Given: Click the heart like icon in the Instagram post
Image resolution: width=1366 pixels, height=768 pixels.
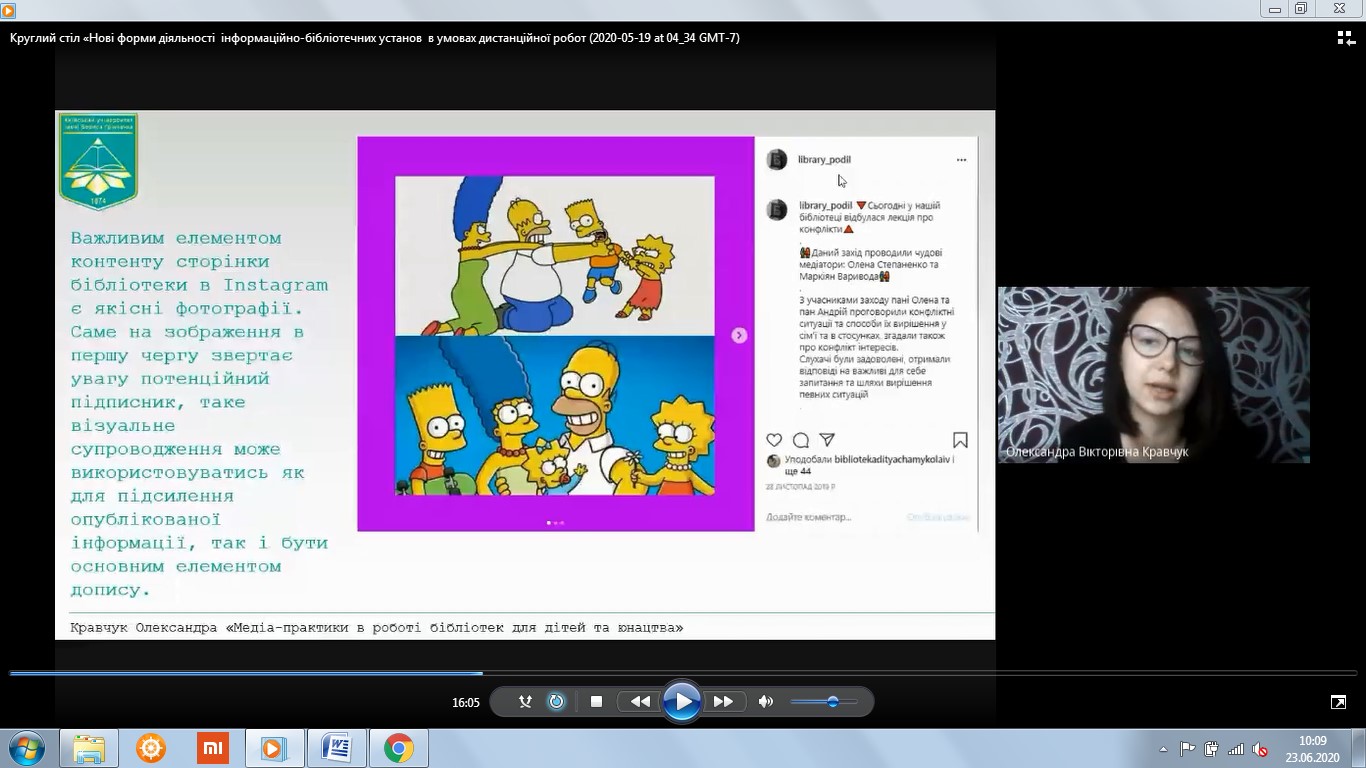Looking at the screenshot, I should [x=774, y=440].
